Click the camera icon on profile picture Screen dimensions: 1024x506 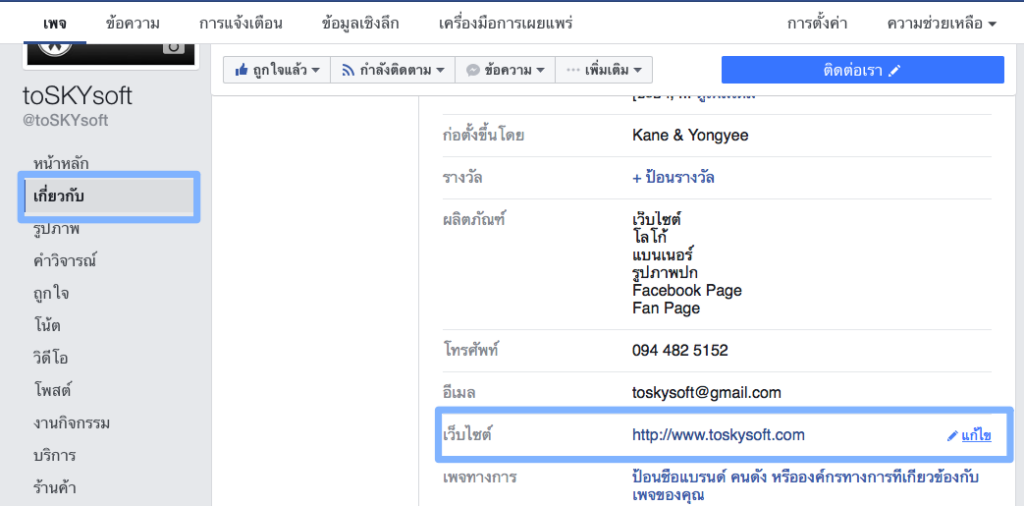tap(173, 48)
